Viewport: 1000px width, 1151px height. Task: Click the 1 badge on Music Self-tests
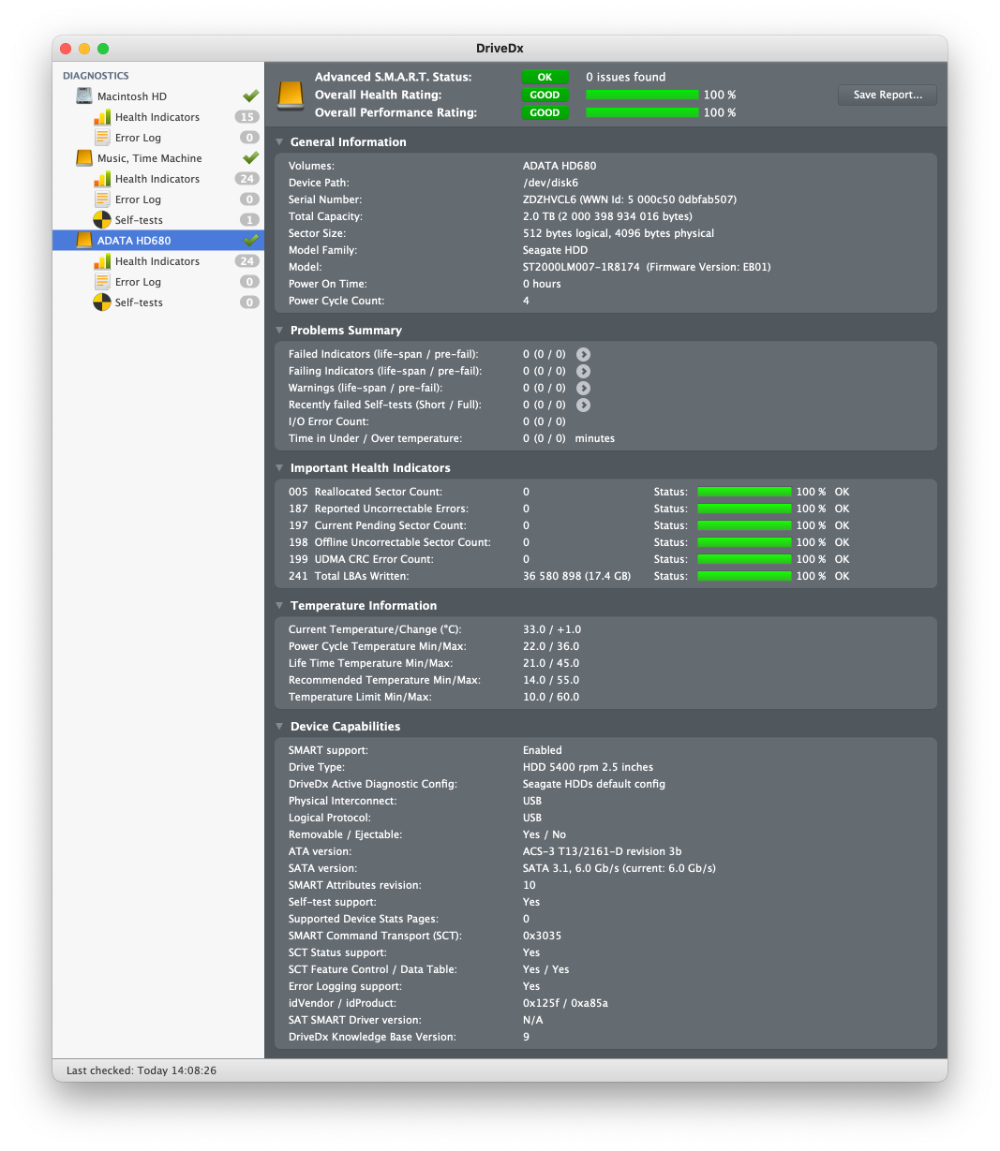tap(249, 219)
